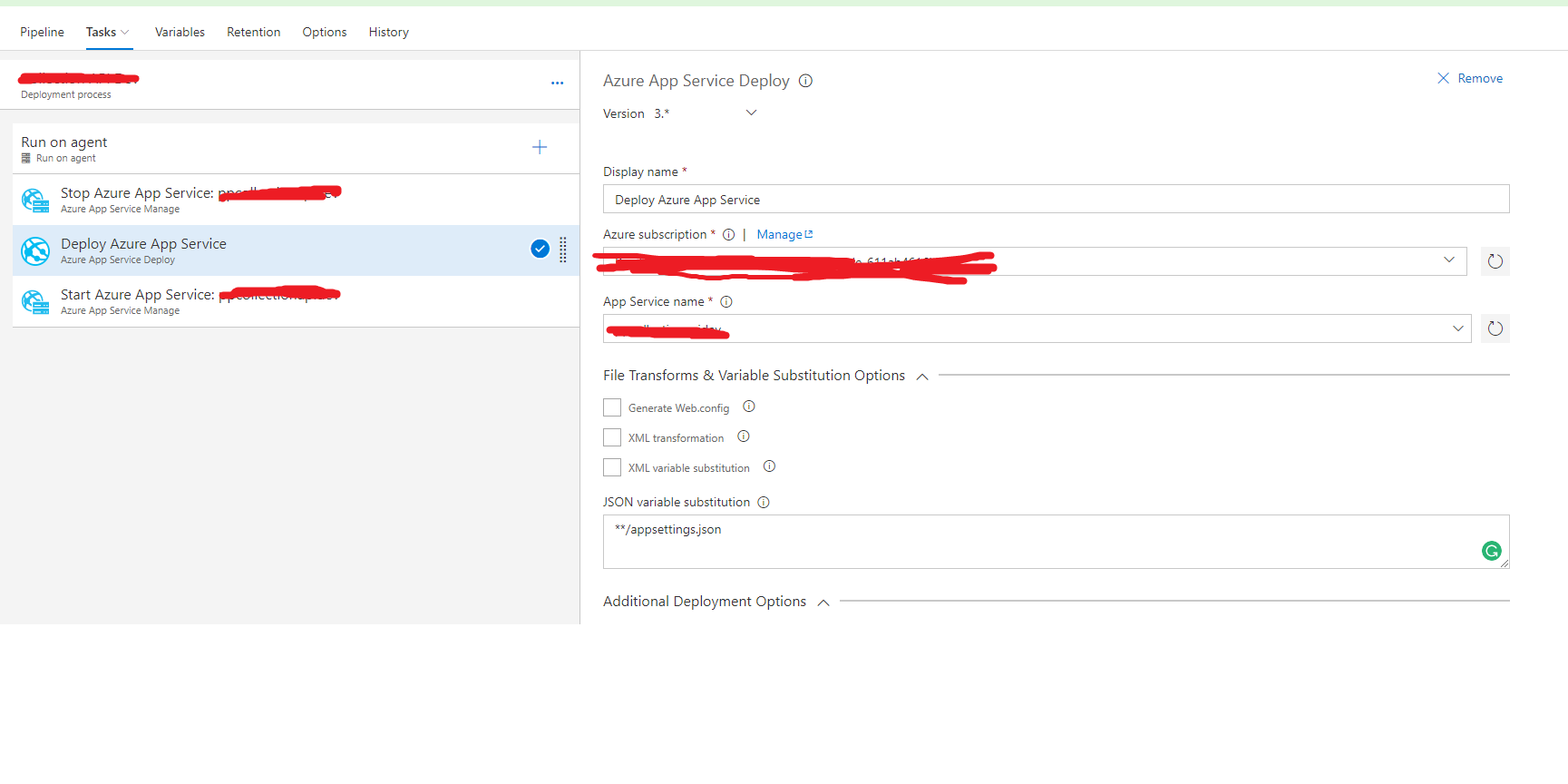Click the JSON variable substitution text area

(1056, 542)
